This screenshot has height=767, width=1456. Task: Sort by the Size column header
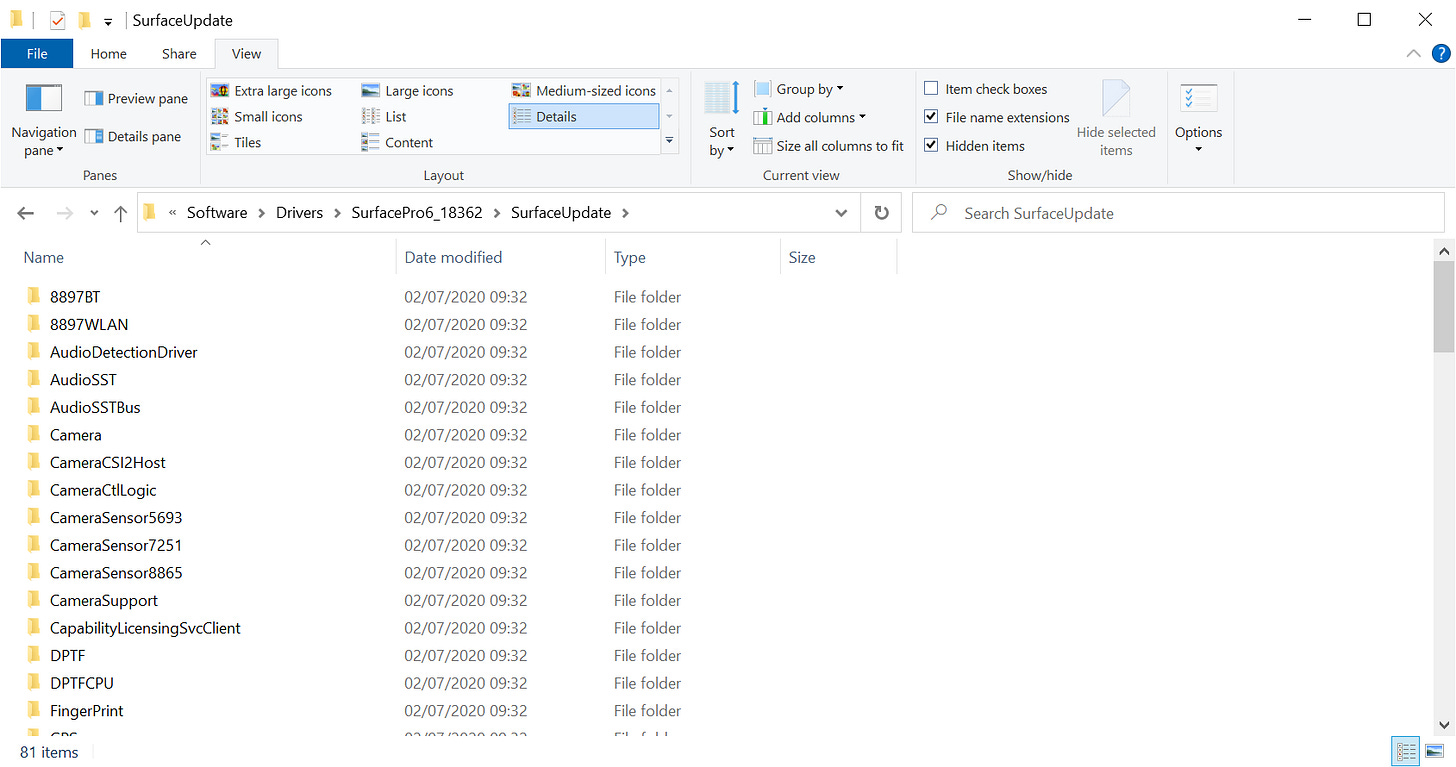(x=838, y=257)
